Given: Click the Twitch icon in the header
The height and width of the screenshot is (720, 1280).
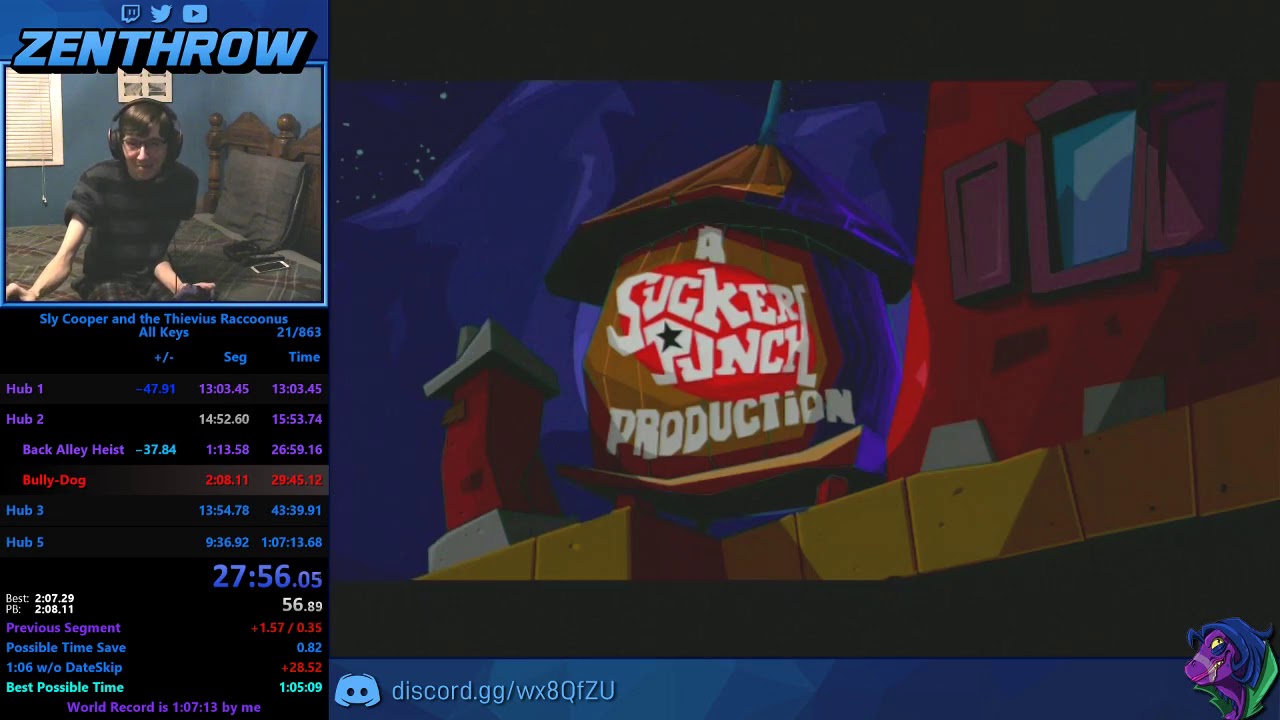Looking at the screenshot, I should pos(131,13).
